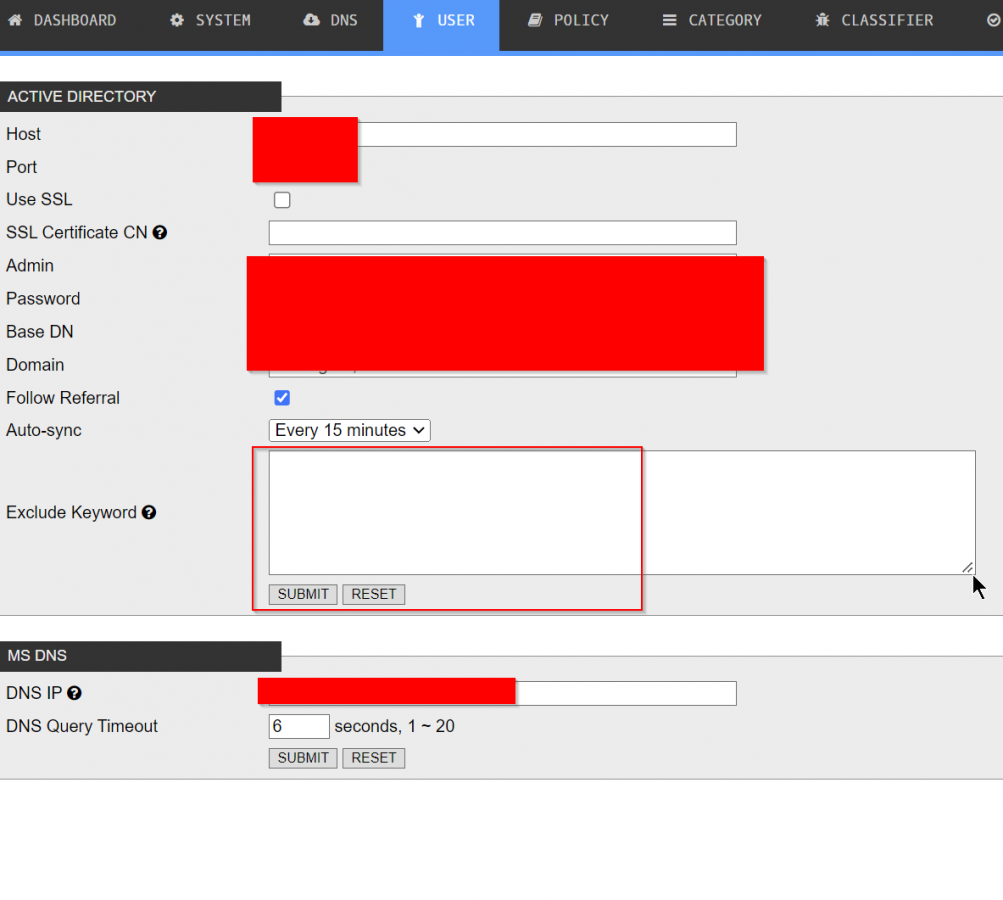
Task: Submit the Active Directory settings
Action: [x=303, y=594]
